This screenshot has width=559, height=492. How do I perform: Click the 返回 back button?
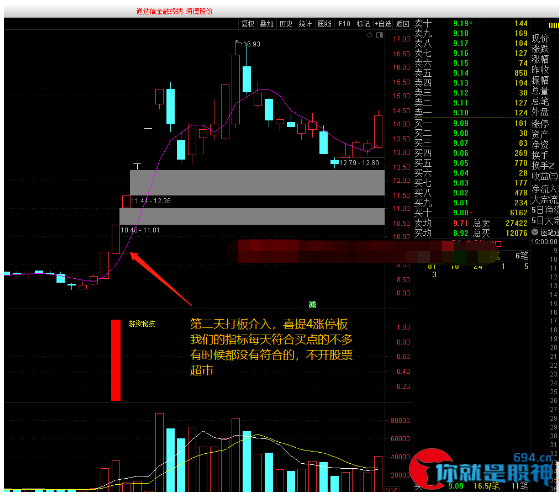pyautogui.click(x=402, y=24)
